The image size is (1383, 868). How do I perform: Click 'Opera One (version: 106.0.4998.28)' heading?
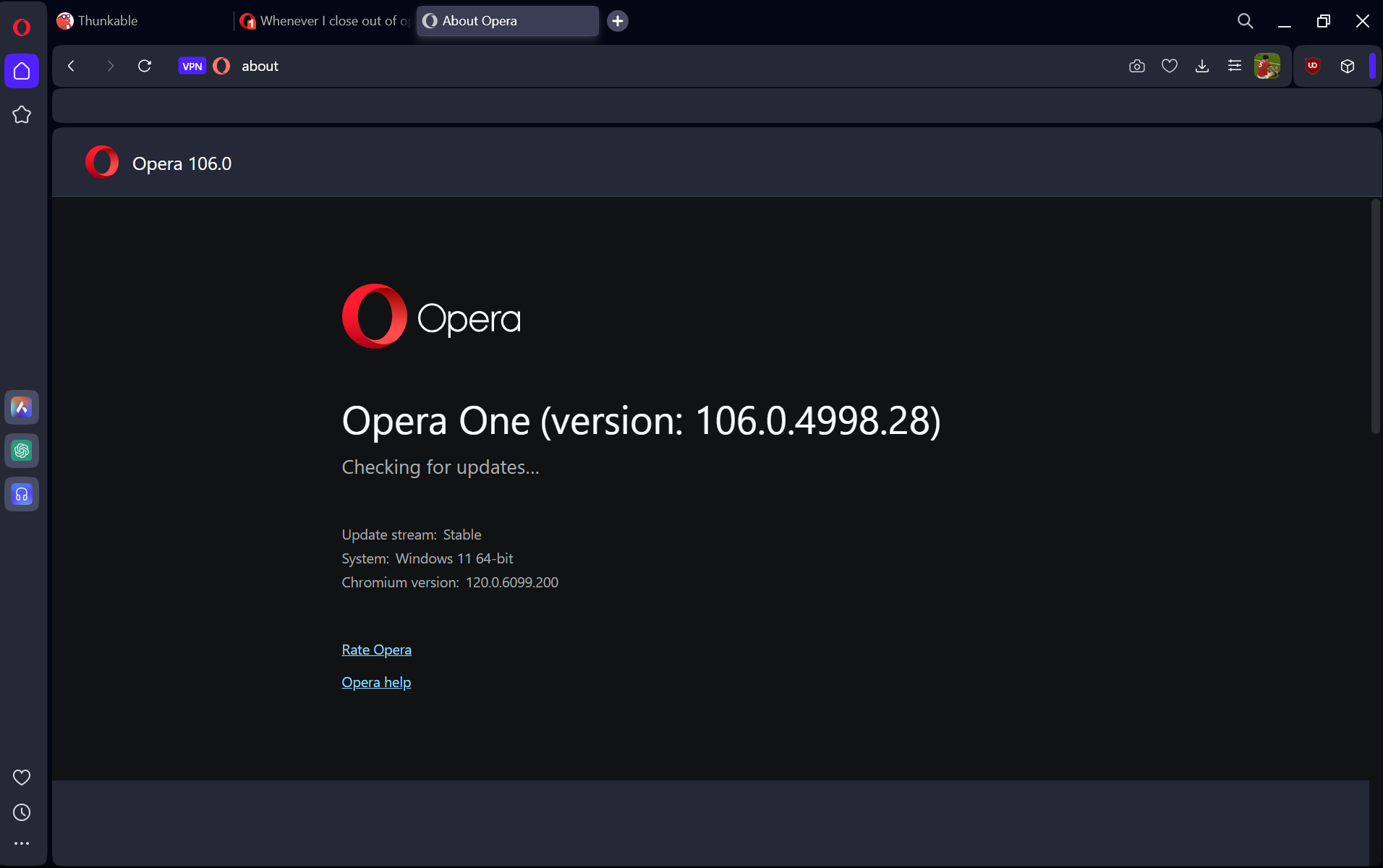pos(641,420)
